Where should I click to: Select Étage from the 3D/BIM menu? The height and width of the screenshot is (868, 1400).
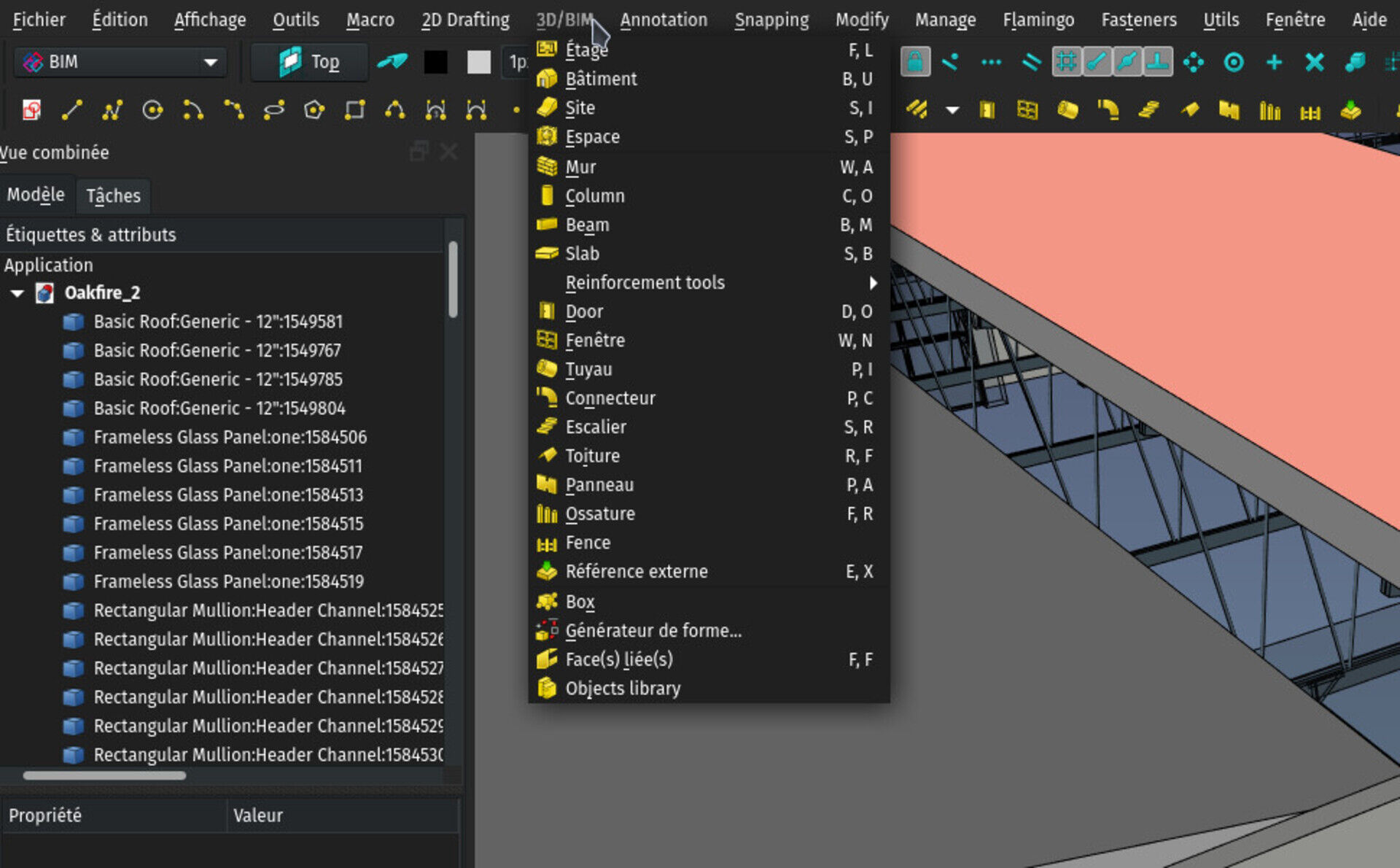(x=586, y=49)
